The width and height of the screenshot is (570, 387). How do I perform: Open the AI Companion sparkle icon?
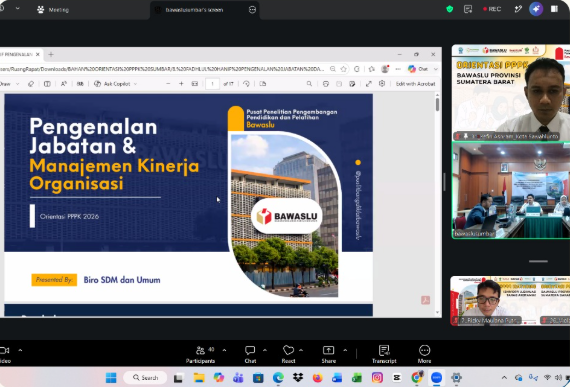pyautogui.click(x=536, y=9)
